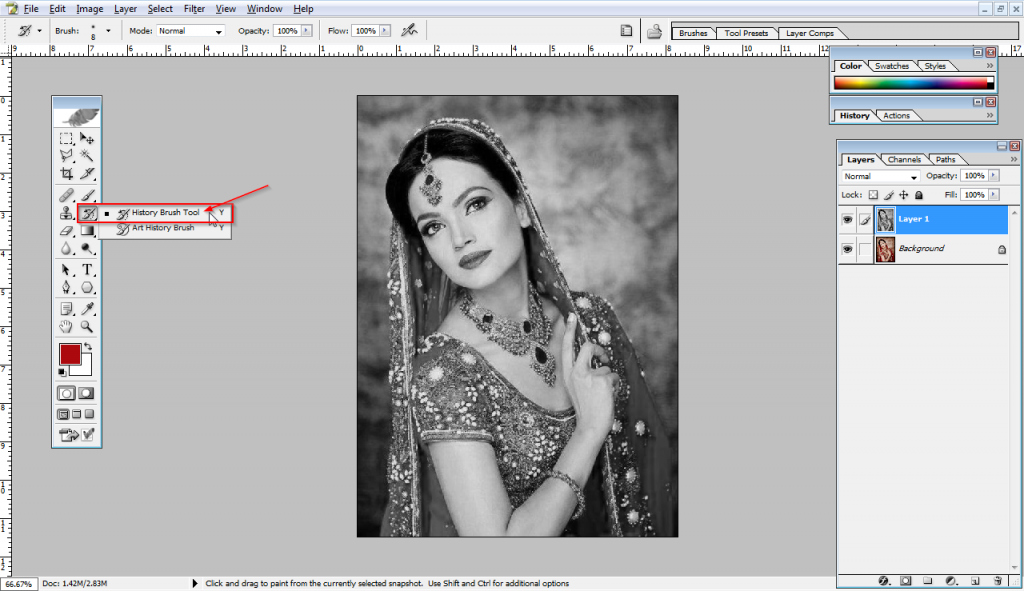1024x591 pixels.
Task: Select the Clone Stamp tool
Action: tap(66, 213)
